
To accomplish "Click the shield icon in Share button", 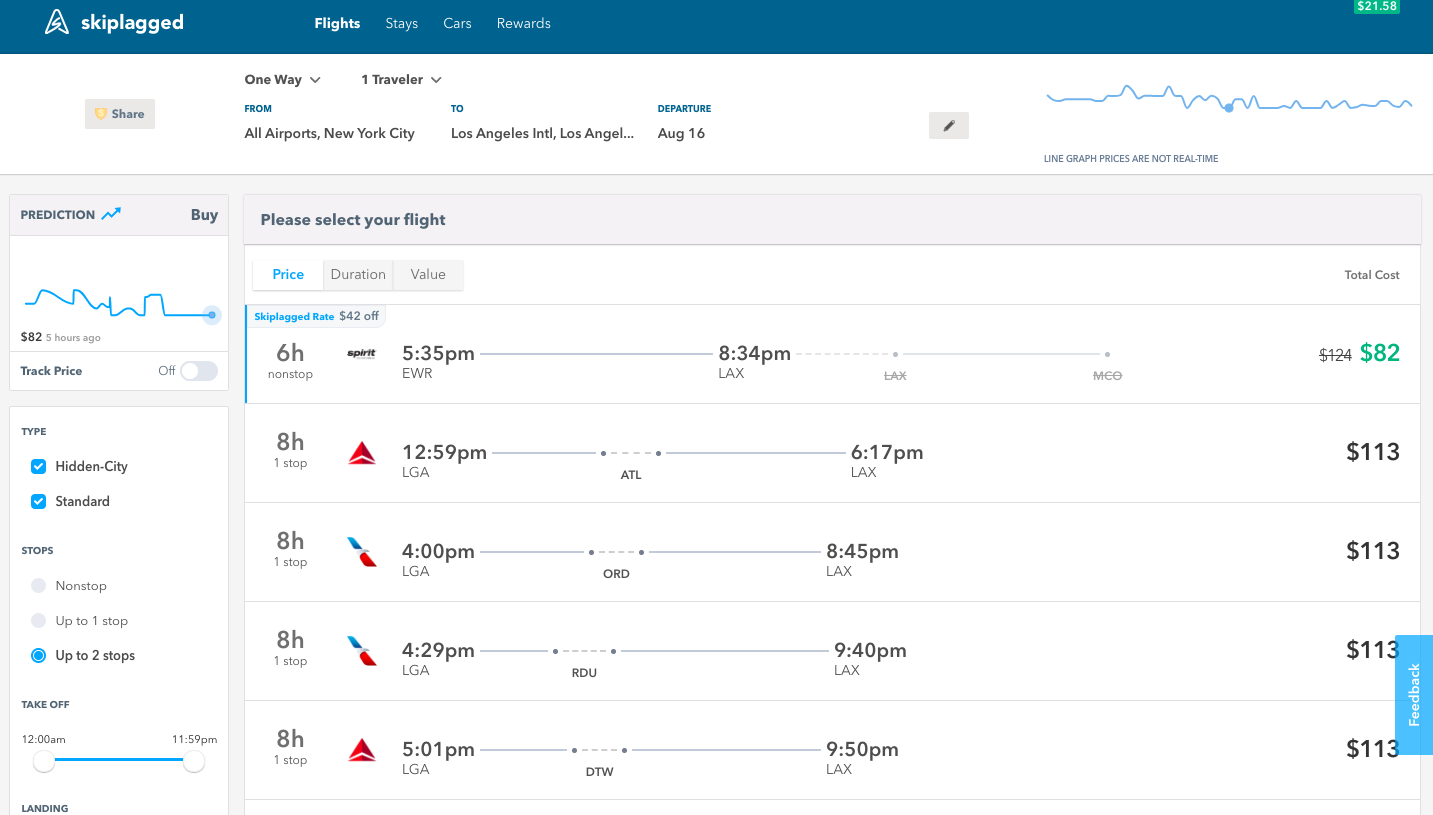I will click(100, 114).
